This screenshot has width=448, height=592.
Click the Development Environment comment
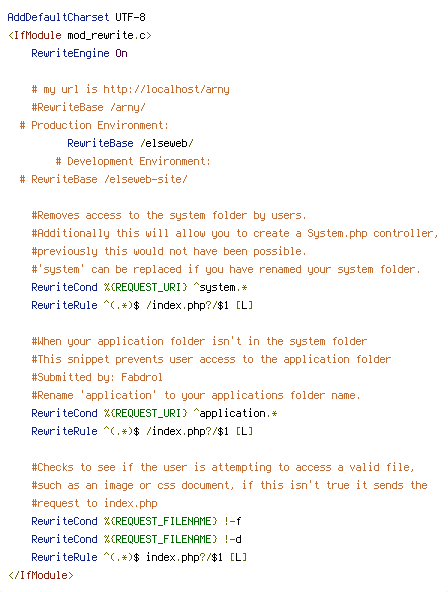coord(133,161)
